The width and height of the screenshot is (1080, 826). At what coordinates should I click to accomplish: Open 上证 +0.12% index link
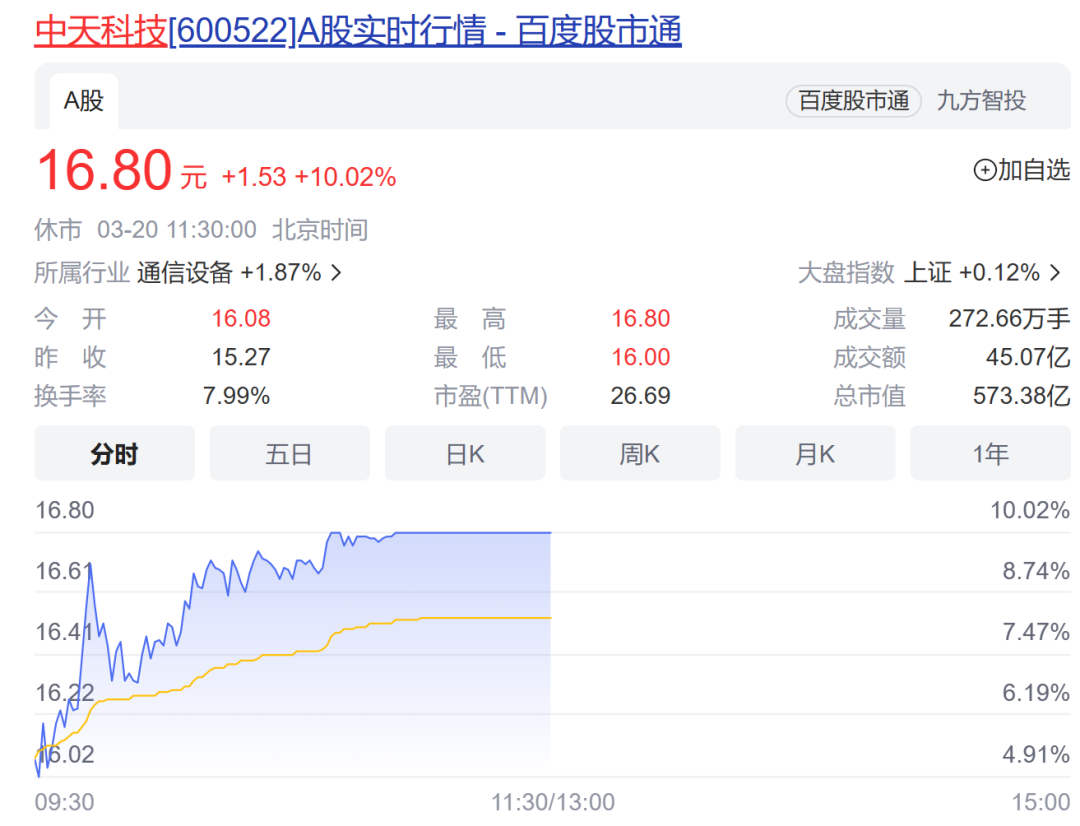(972, 273)
